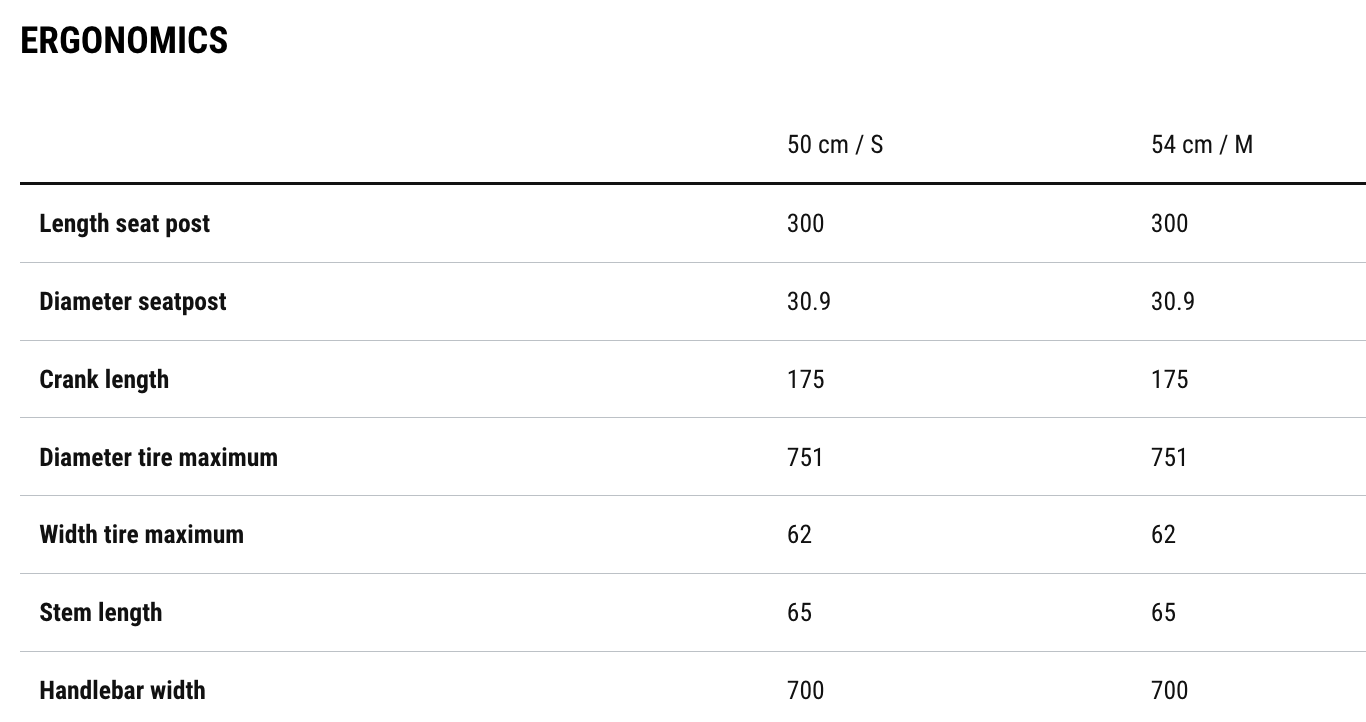
Task: Click tire diameter 751 in the S column
Action: [x=805, y=457]
